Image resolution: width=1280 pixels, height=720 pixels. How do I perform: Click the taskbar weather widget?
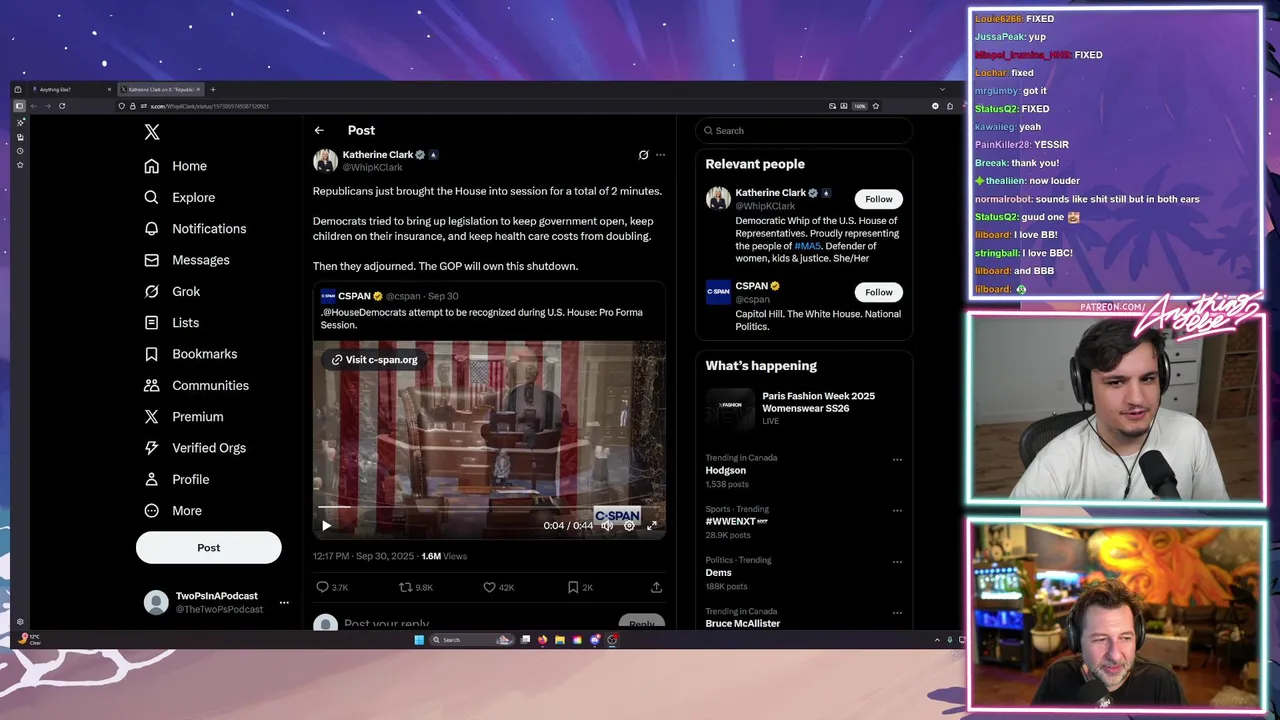(30, 640)
